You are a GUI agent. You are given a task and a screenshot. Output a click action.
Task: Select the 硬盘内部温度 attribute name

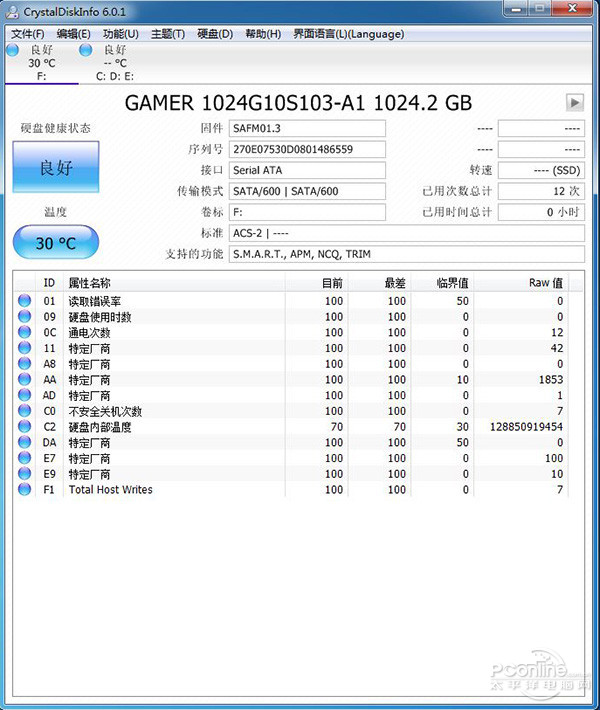[x=100, y=427]
